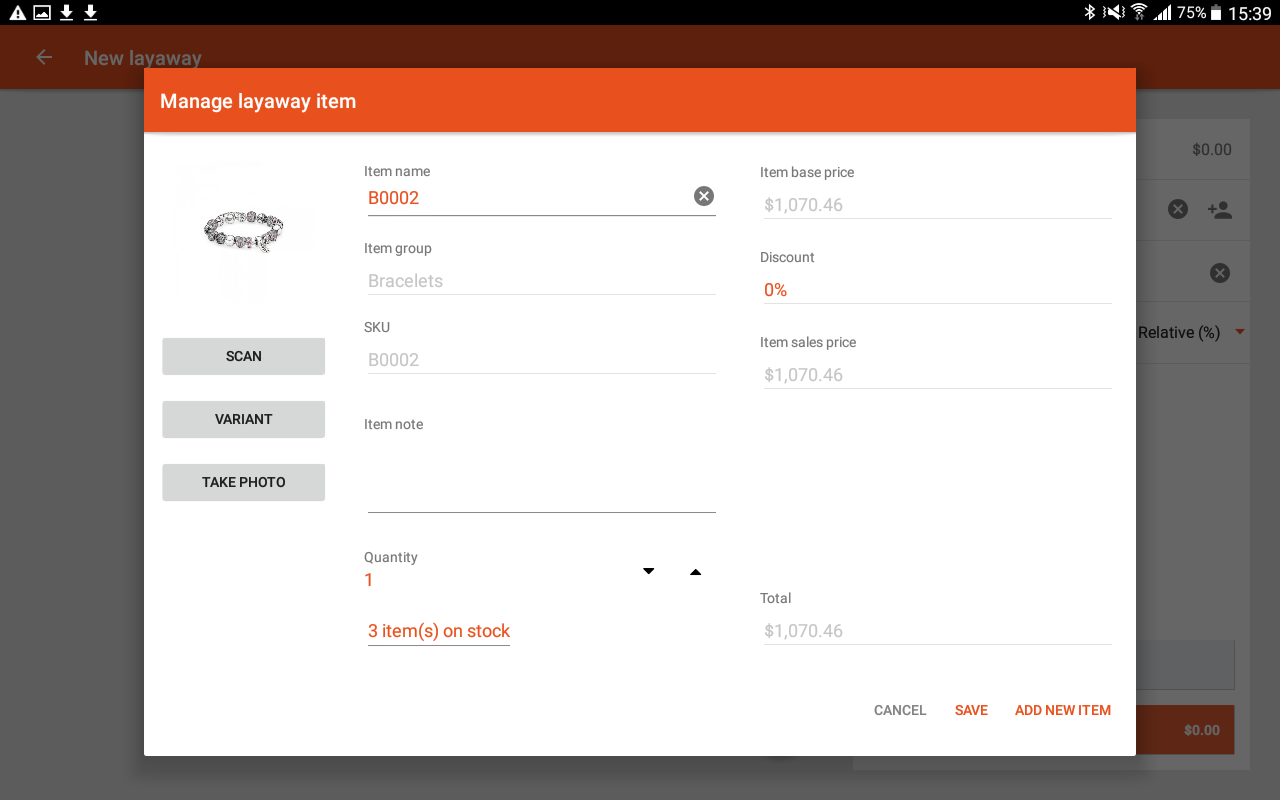This screenshot has height=800, width=1280.
Task: Click the add customer icon
Action: tap(1219, 210)
